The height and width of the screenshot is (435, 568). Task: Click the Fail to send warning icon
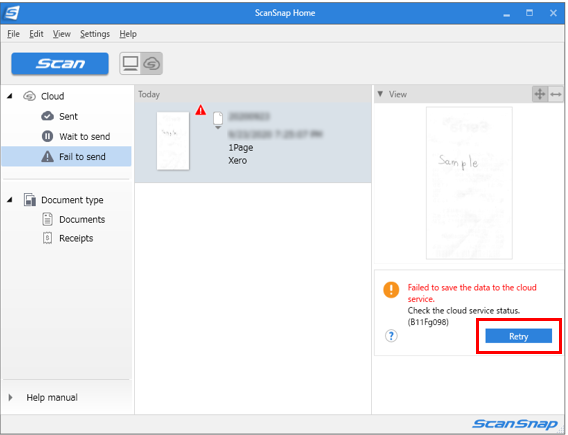(47, 156)
